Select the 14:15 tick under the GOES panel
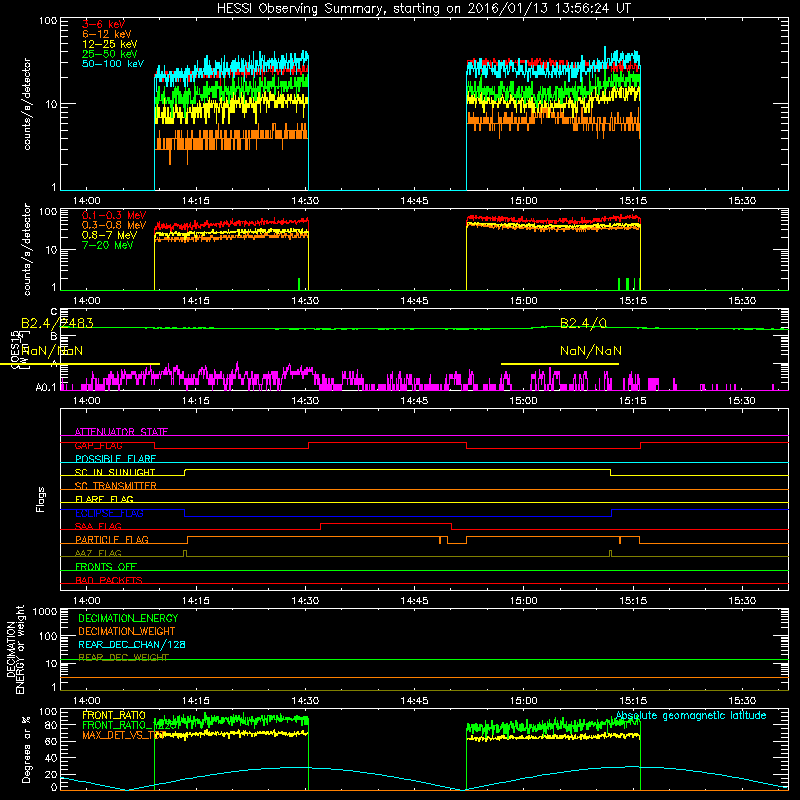Viewport: 800px width, 800px height. (x=196, y=400)
